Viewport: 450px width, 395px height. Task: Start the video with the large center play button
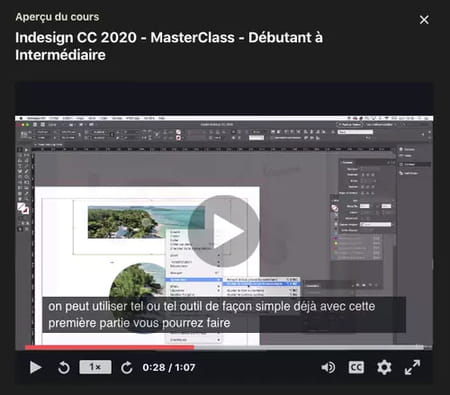coord(224,231)
